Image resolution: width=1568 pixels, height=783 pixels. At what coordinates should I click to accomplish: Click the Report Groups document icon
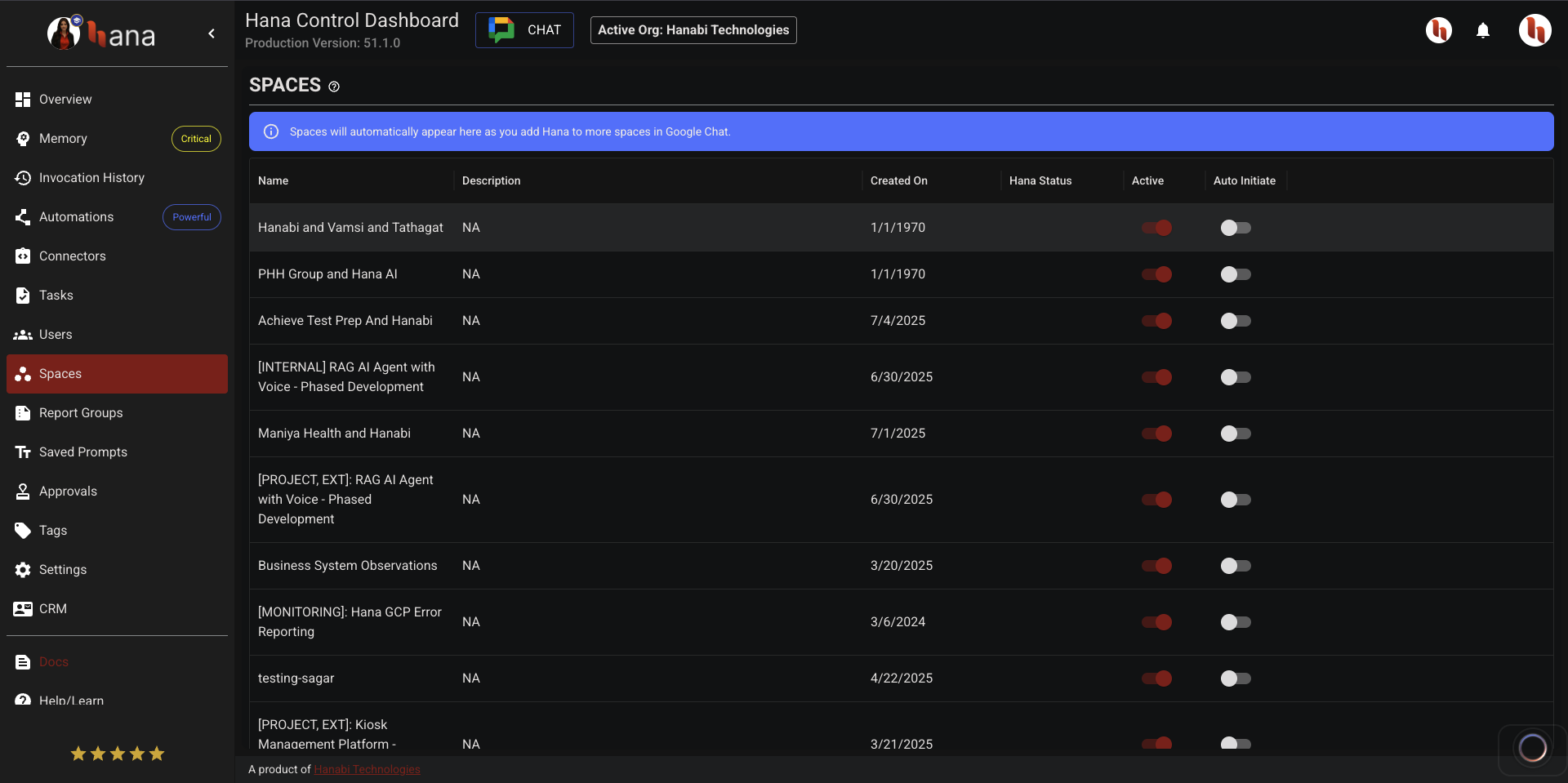tap(23, 413)
